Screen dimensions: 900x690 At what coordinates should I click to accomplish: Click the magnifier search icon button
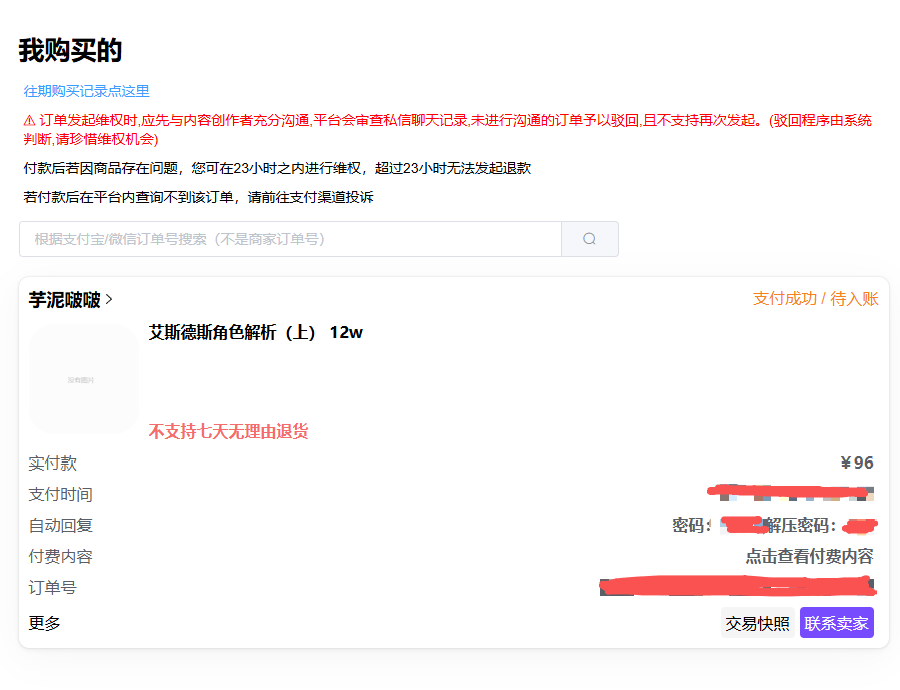589,239
